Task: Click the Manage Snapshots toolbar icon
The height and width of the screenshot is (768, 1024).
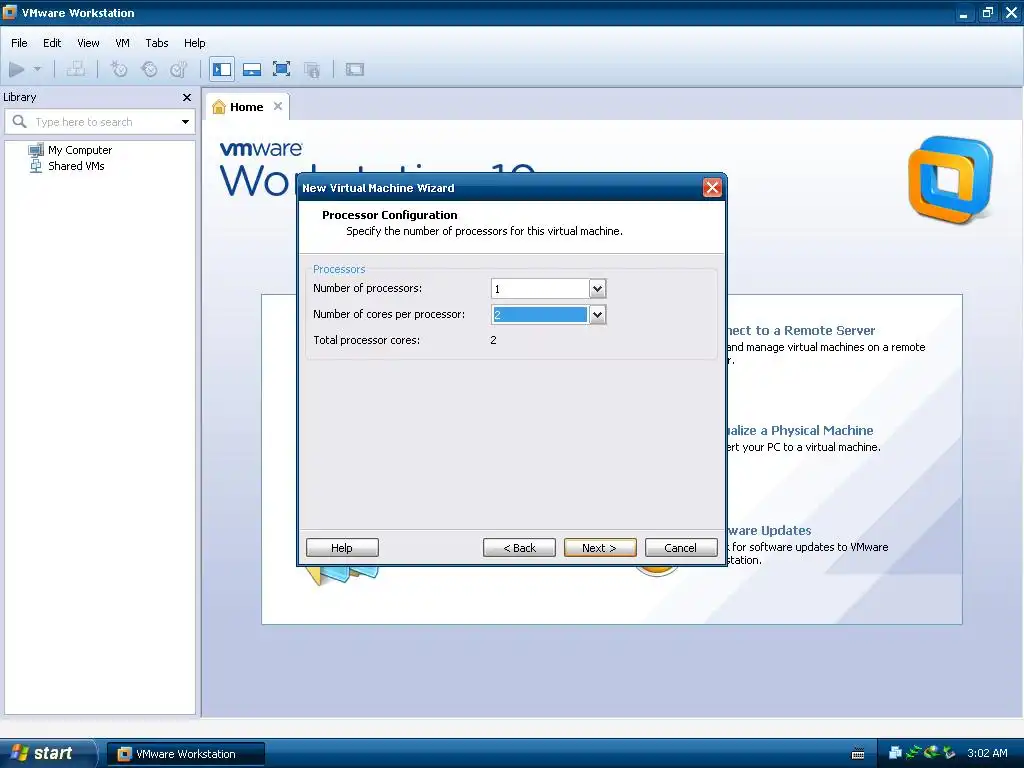Action: (178, 69)
